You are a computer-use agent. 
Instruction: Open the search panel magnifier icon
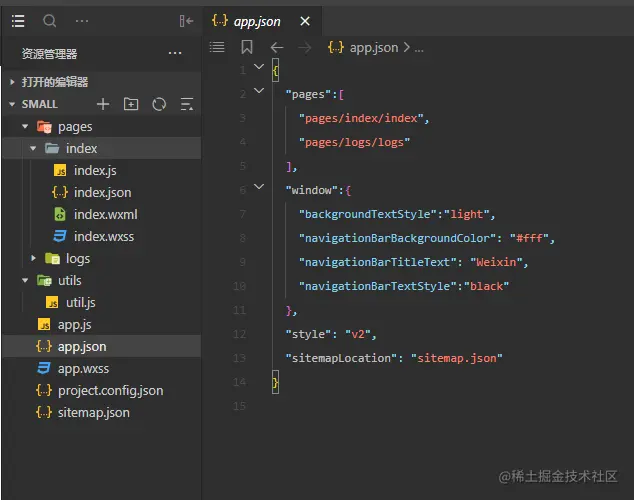pos(50,21)
